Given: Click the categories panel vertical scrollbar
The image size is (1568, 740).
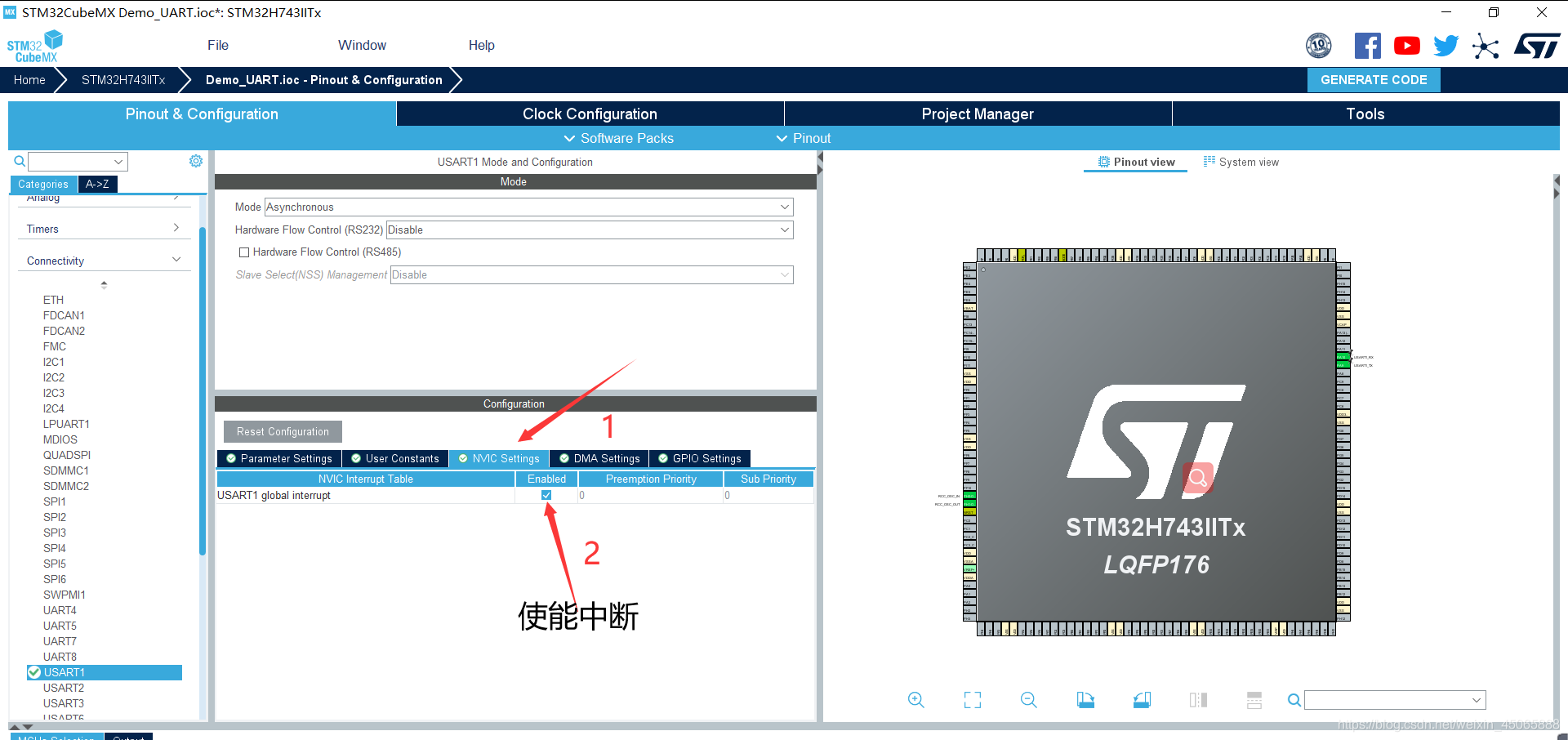Looking at the screenshot, I should pyautogui.click(x=202, y=392).
